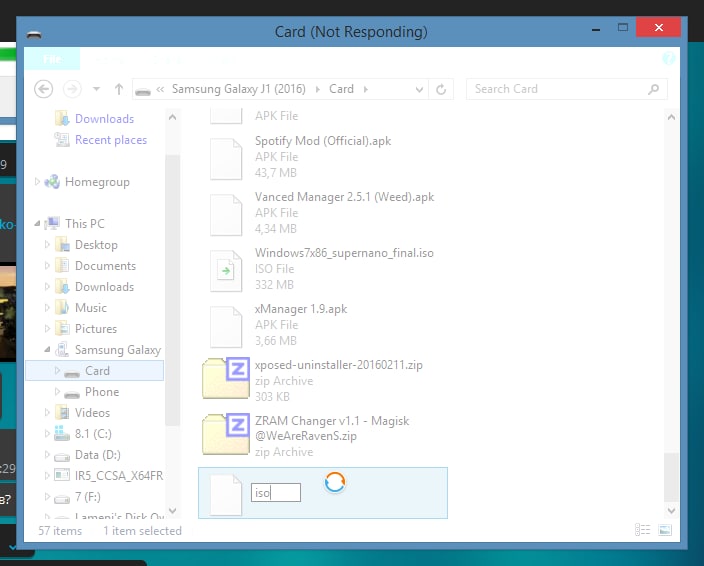Click the drive icon in title bar
Viewport: 704px width, 566px height.
[34, 34]
